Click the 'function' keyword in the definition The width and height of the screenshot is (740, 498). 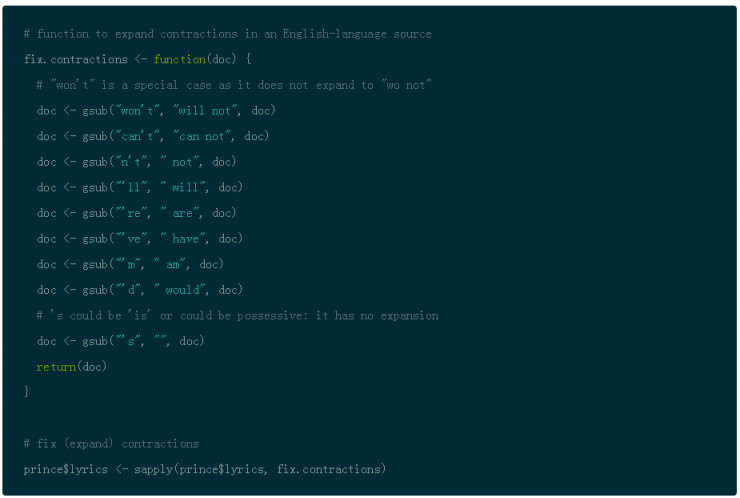[180, 59]
